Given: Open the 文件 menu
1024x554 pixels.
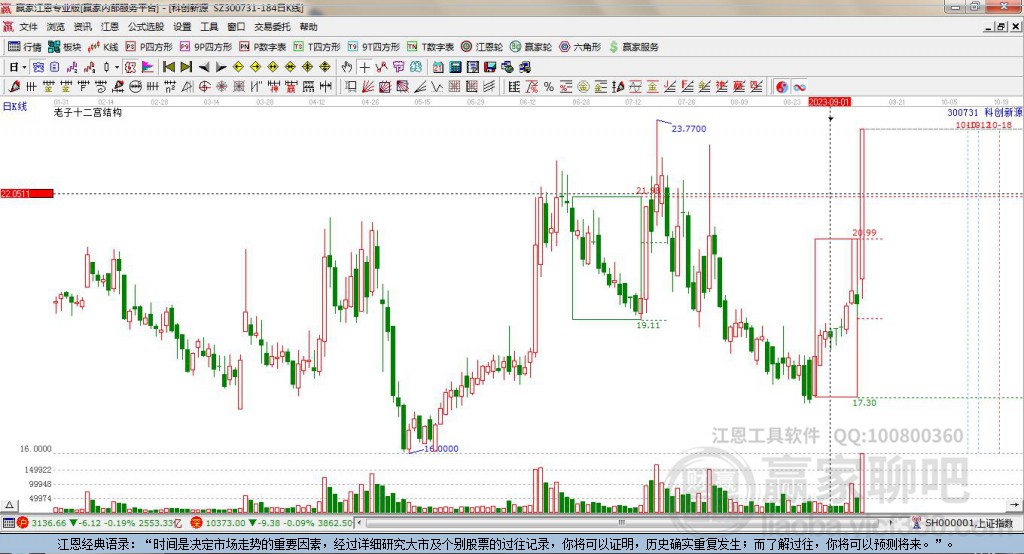Looking at the screenshot, I should point(28,27).
